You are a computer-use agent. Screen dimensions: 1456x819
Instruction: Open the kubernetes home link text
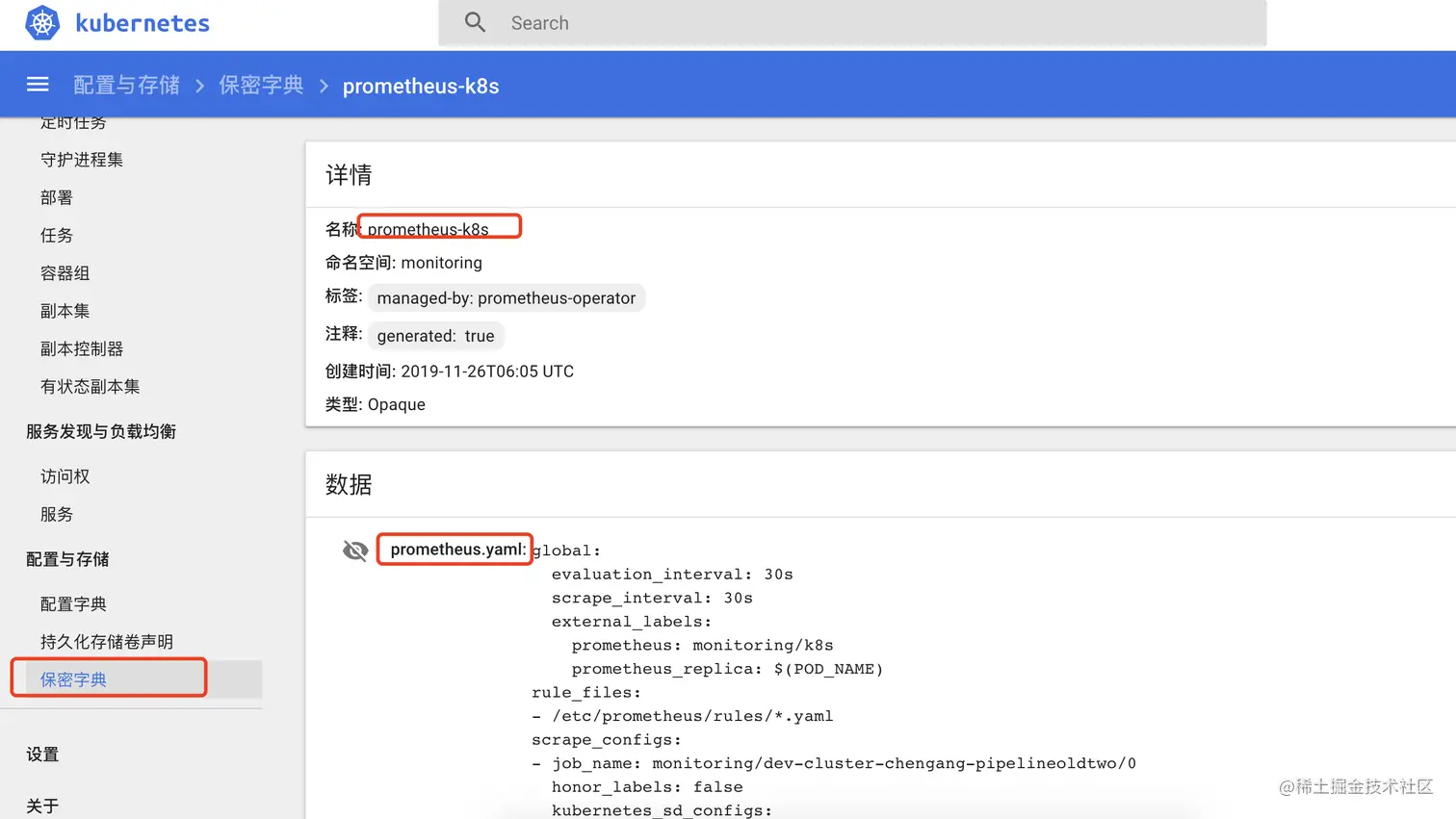point(143,23)
